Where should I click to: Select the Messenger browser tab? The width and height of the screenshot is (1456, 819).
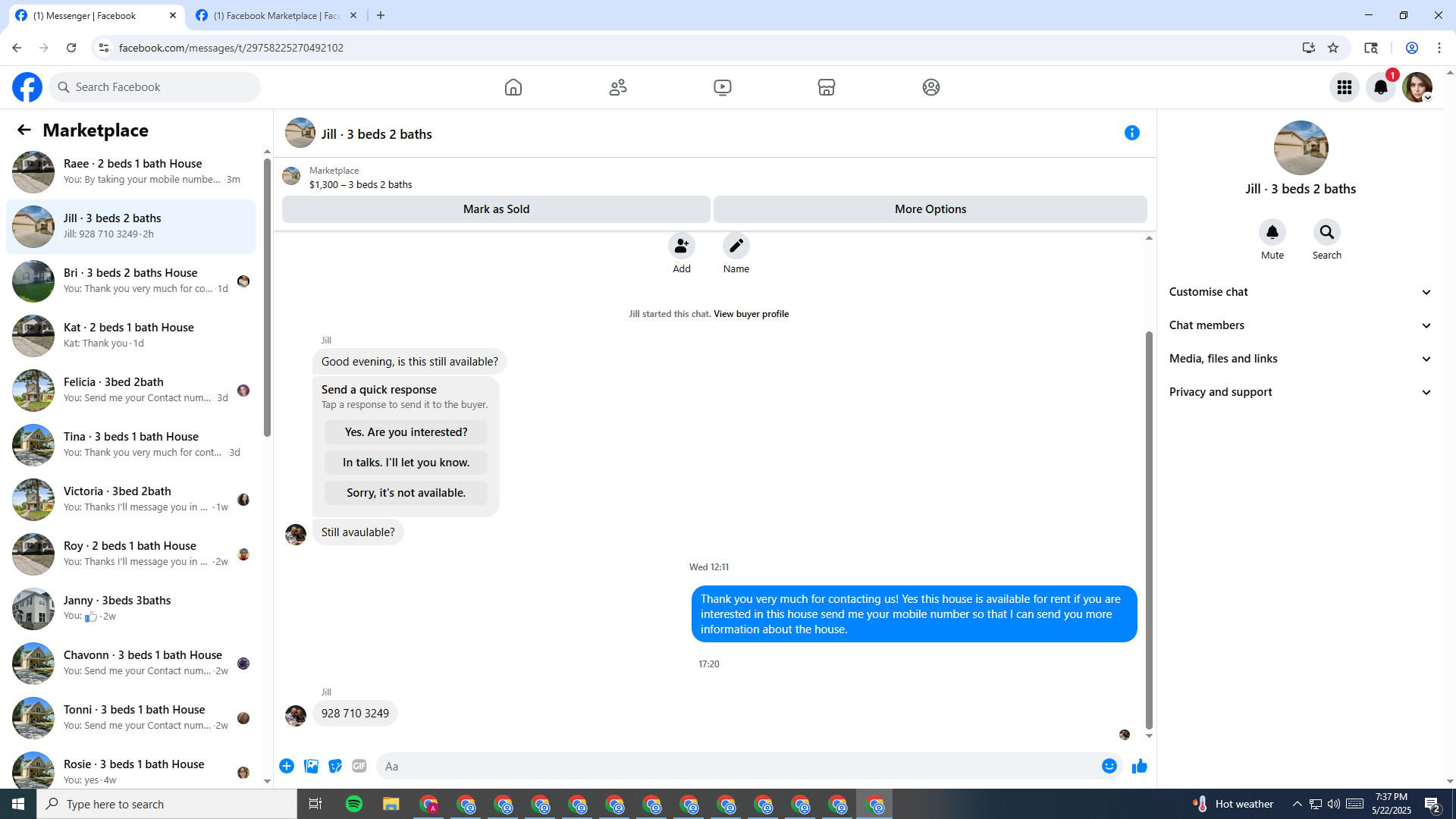[x=96, y=15]
